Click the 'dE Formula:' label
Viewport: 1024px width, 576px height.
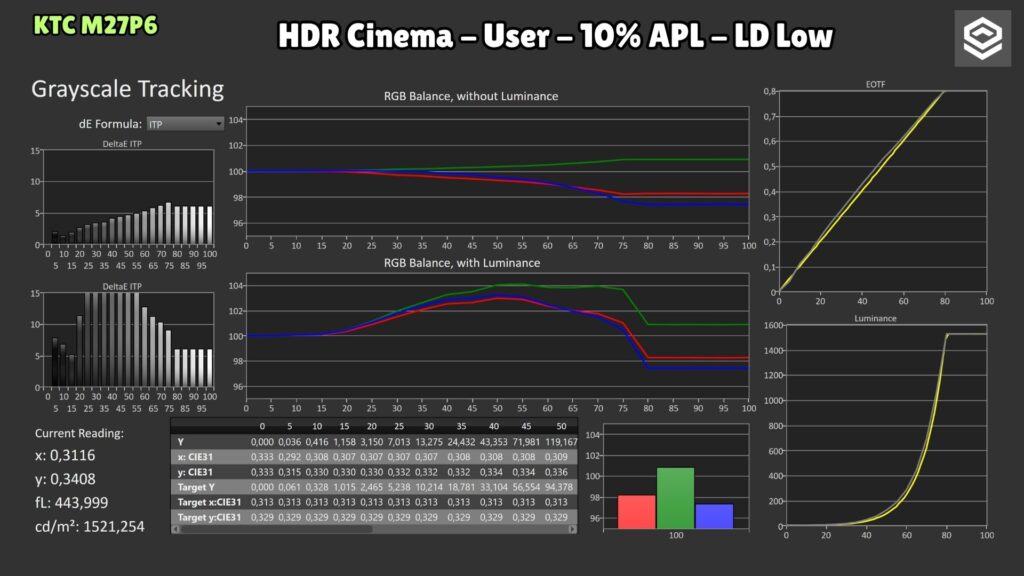(x=110, y=123)
